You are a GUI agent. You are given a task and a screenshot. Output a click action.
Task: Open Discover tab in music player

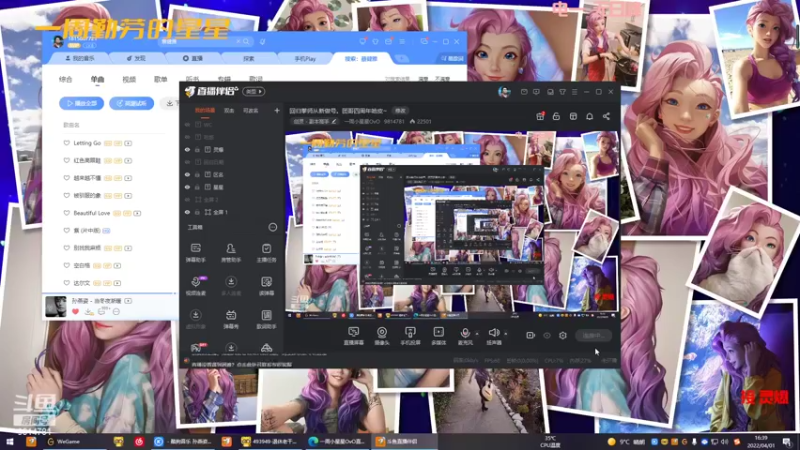tap(136, 59)
